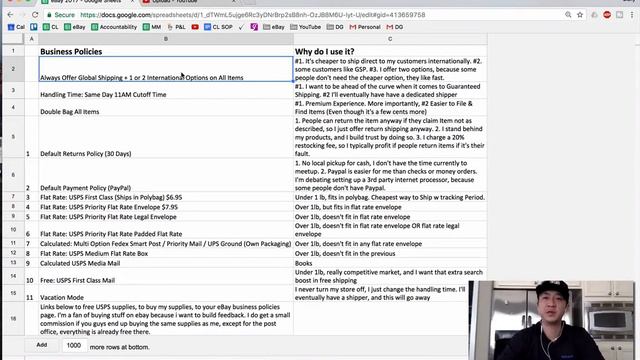Select 'USPS Priority Flat Rate Legal Envelope' cell
Viewport: 640px width, 360px height.
point(166,217)
